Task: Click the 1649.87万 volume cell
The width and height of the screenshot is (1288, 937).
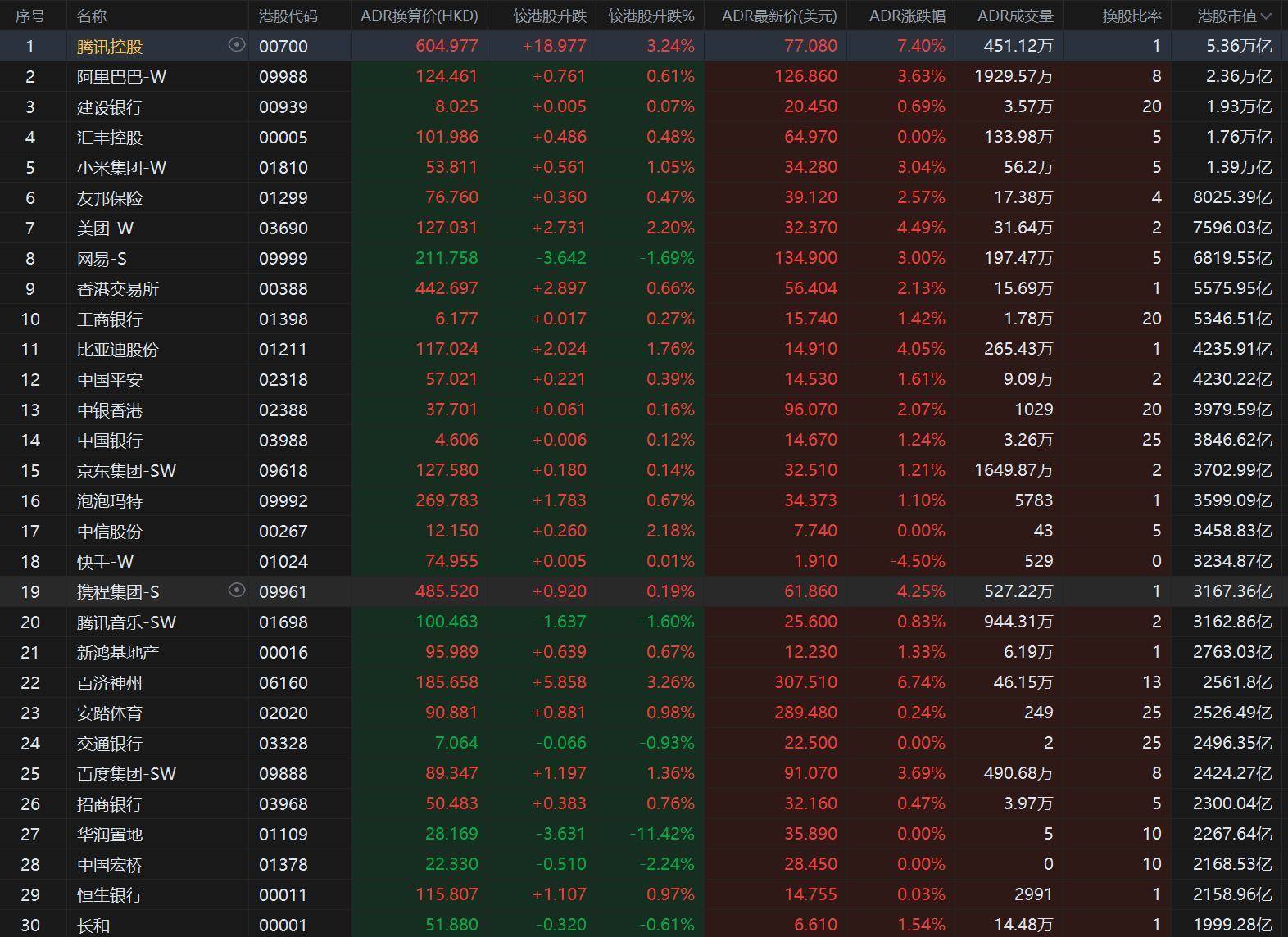Action: pyautogui.click(x=1014, y=470)
